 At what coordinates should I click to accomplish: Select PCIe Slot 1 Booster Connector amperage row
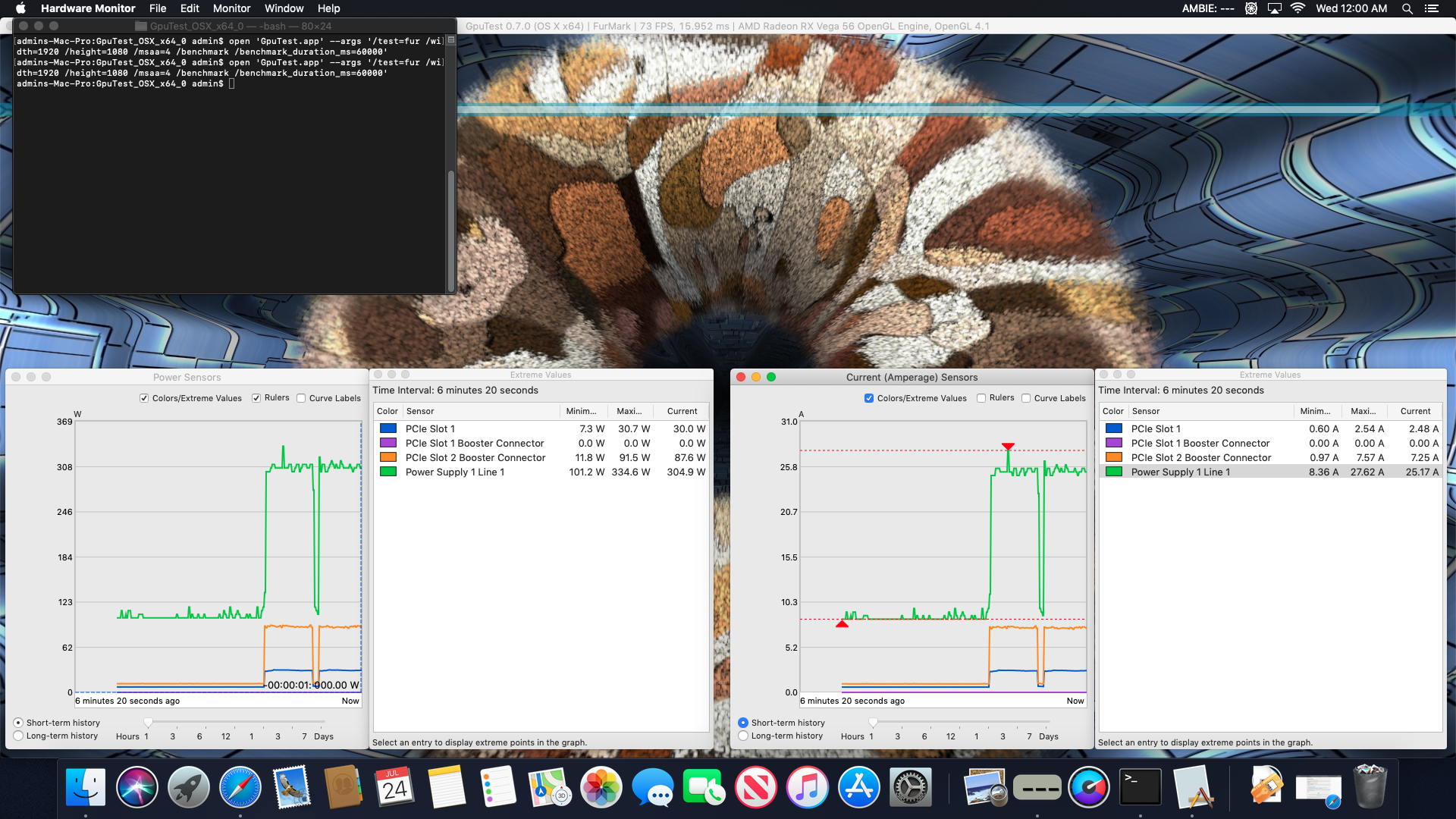1270,443
